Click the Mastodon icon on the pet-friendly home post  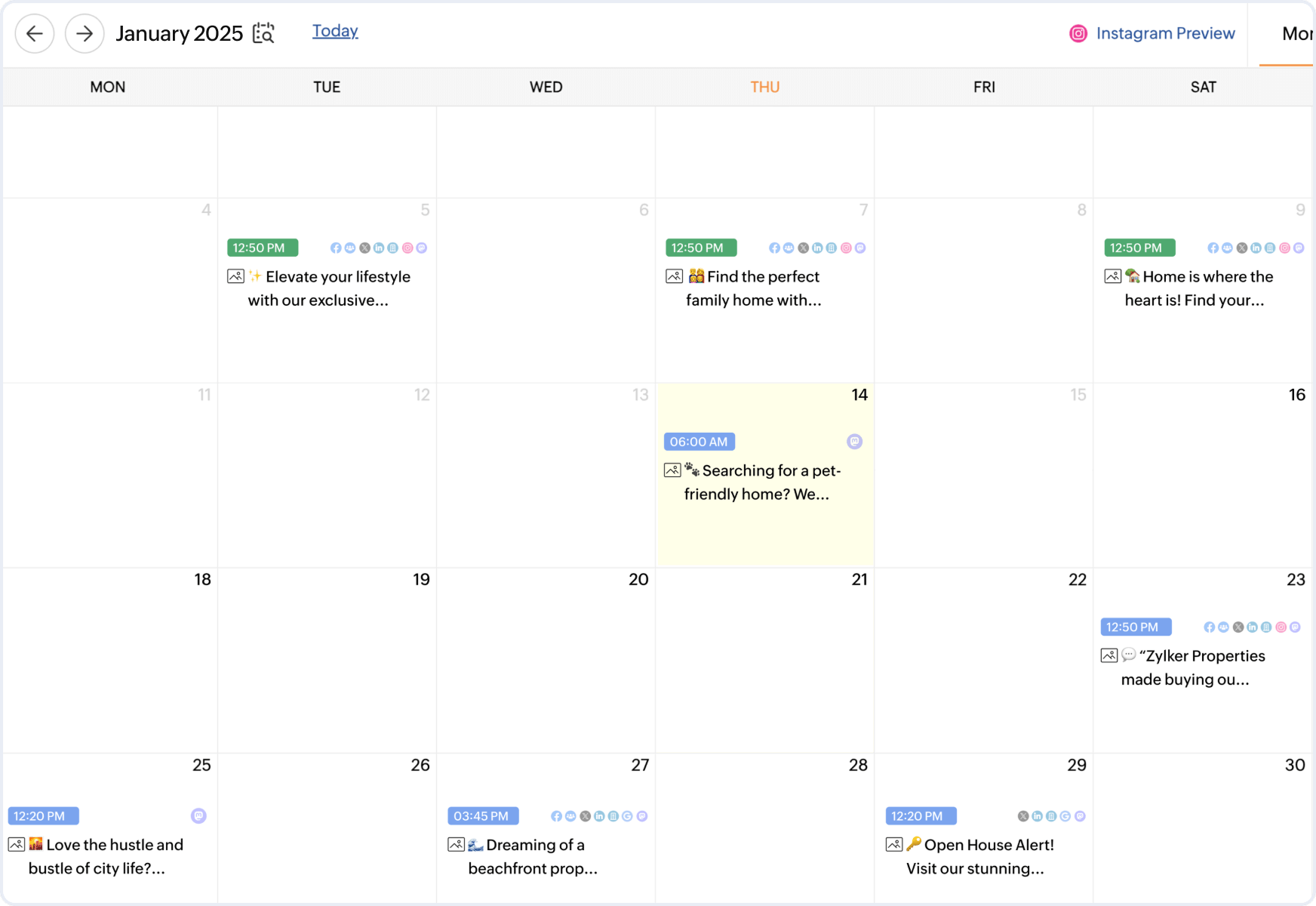tap(854, 442)
